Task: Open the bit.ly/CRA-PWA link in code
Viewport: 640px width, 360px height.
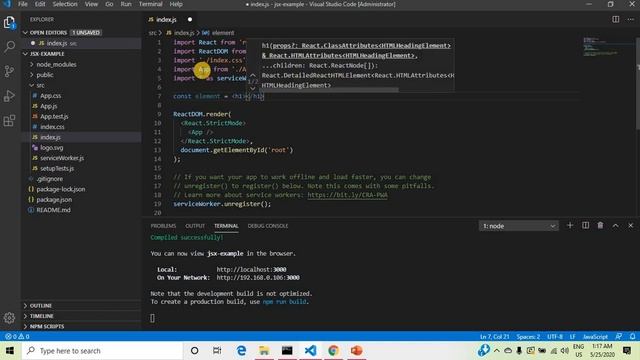Action: coord(347,195)
